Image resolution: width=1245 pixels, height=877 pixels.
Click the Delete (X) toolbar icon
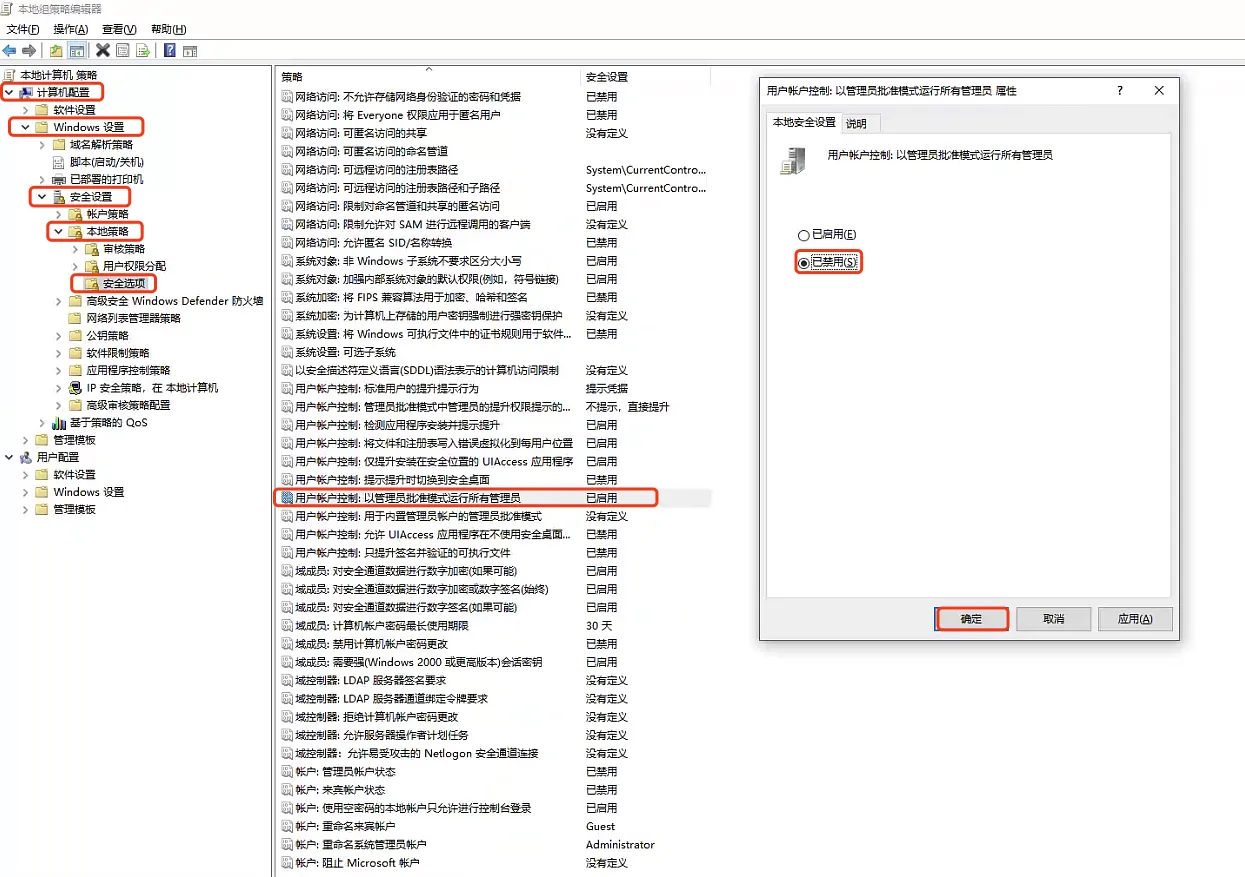point(102,50)
